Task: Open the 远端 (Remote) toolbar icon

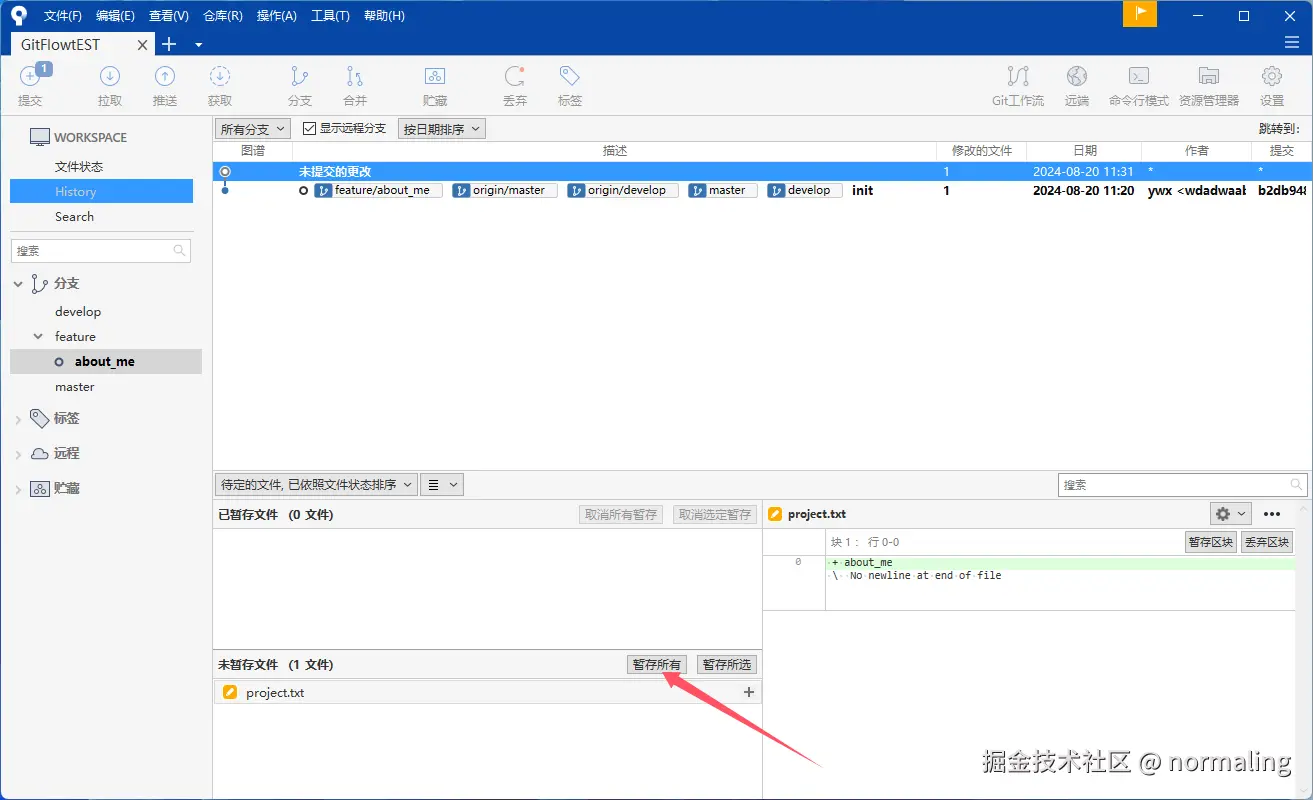Action: pos(1077,77)
